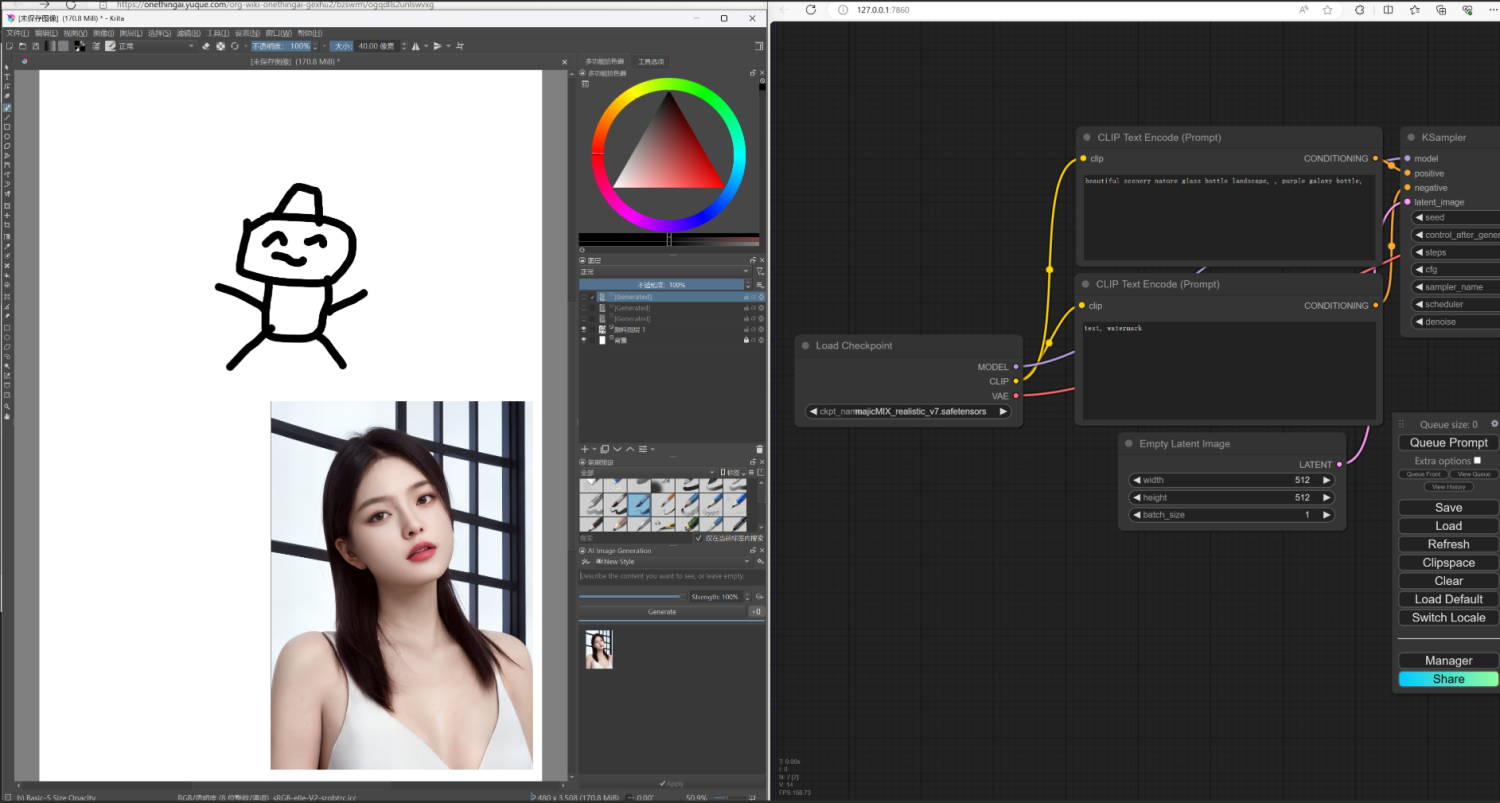
Task: Click the open file icon in Krita toolbar
Action: [x=22, y=46]
